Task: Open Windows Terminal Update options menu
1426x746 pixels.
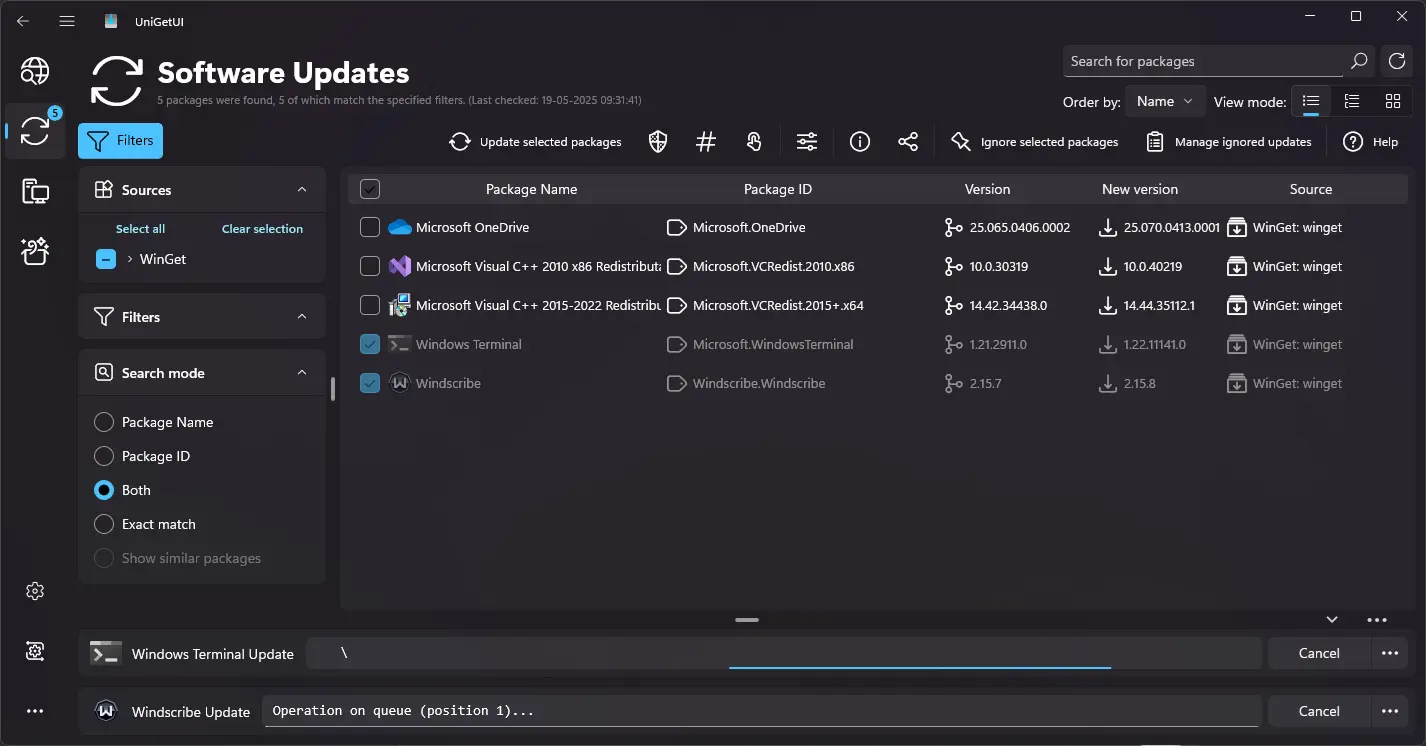Action: [x=1389, y=653]
